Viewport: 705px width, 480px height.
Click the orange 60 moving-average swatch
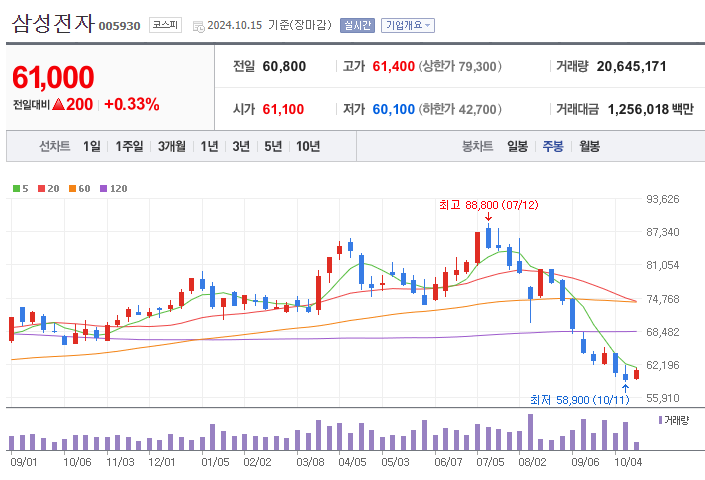coord(73,188)
